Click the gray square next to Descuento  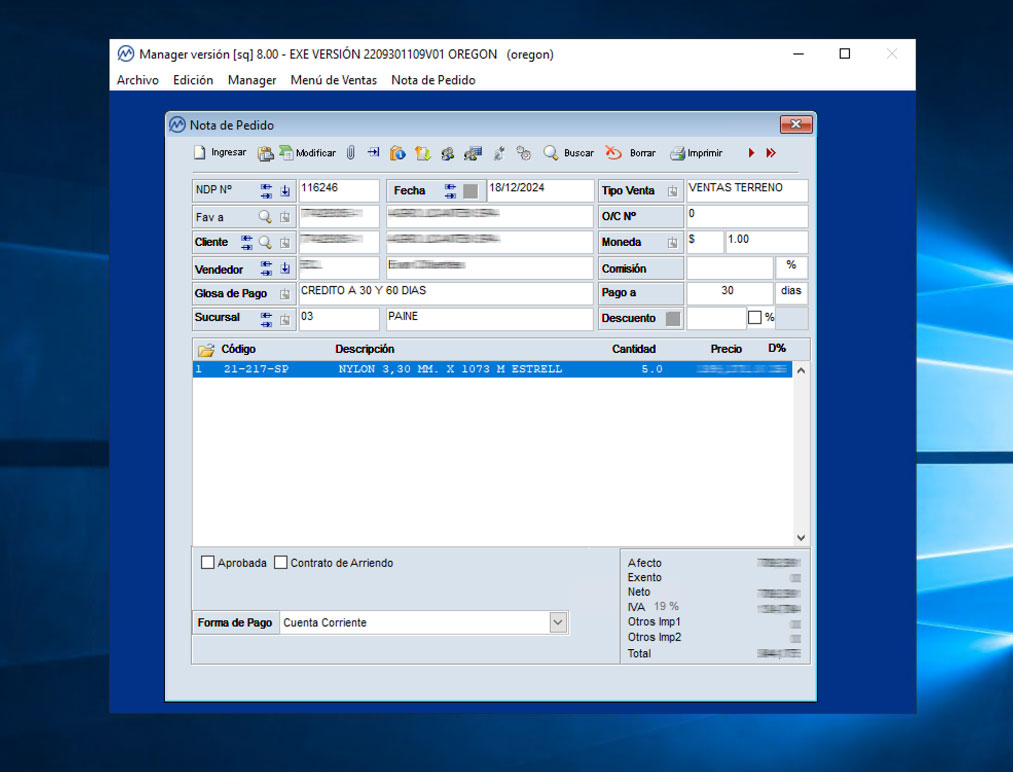click(x=673, y=318)
